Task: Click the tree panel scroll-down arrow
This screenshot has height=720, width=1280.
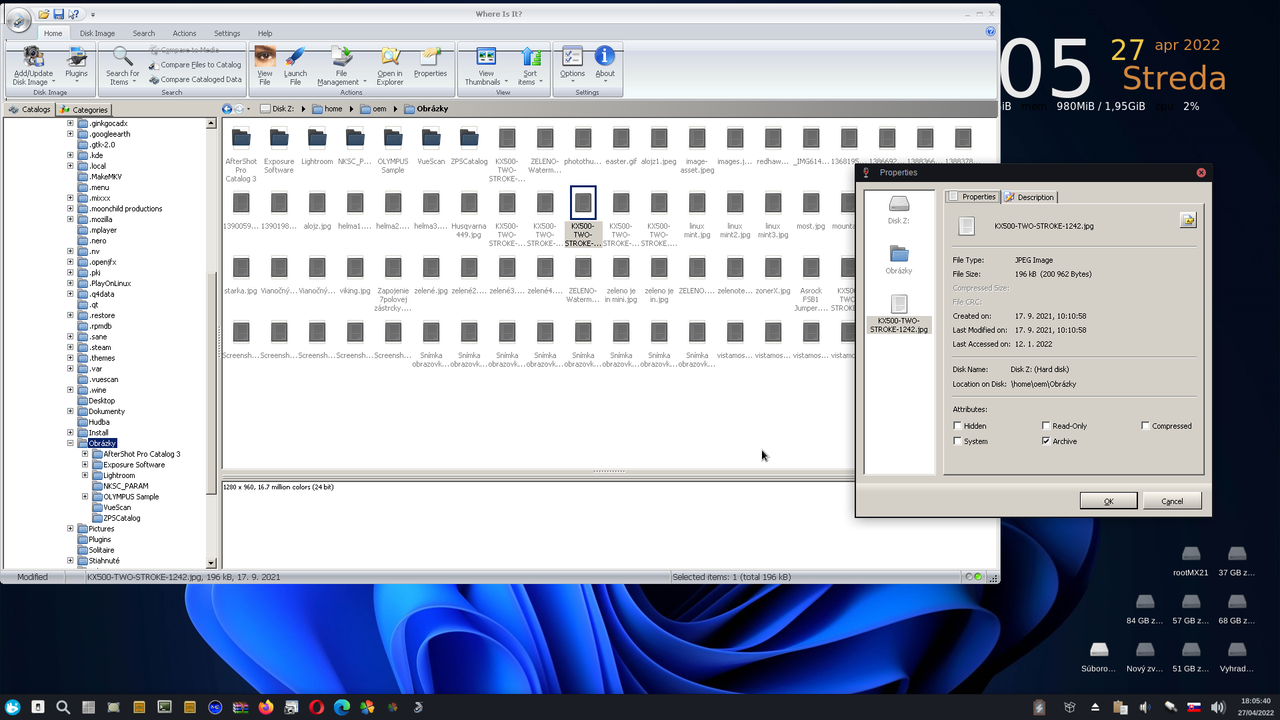Action: click(211, 563)
